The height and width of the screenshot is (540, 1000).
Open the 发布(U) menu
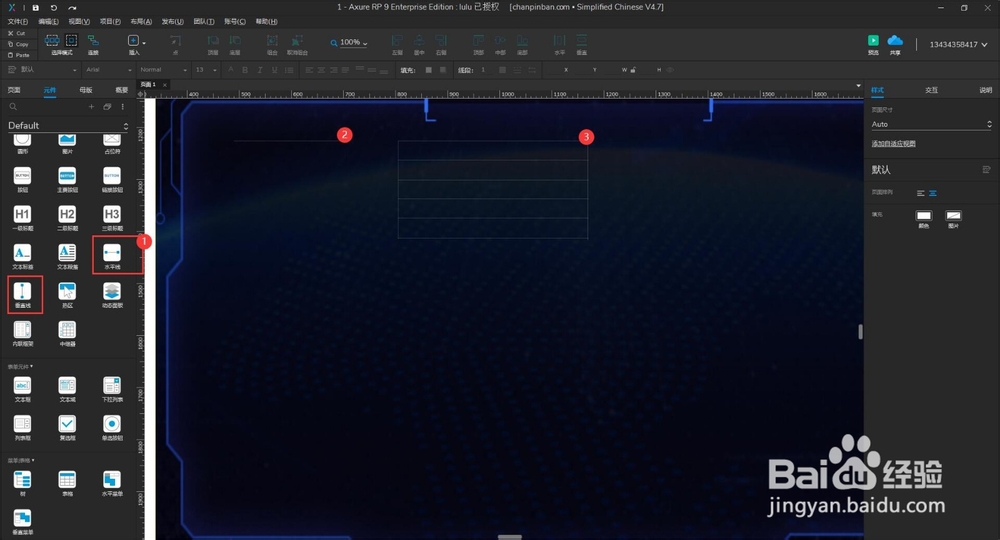[x=172, y=22]
